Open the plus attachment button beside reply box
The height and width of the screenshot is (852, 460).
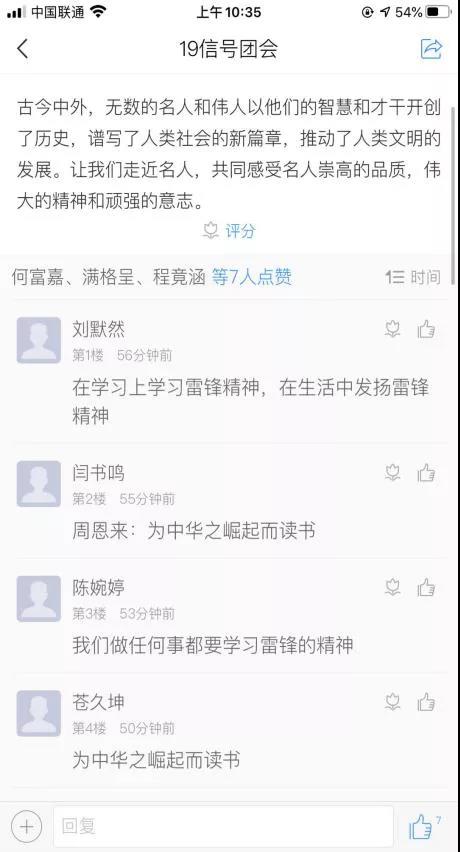pyautogui.click(x=26, y=826)
